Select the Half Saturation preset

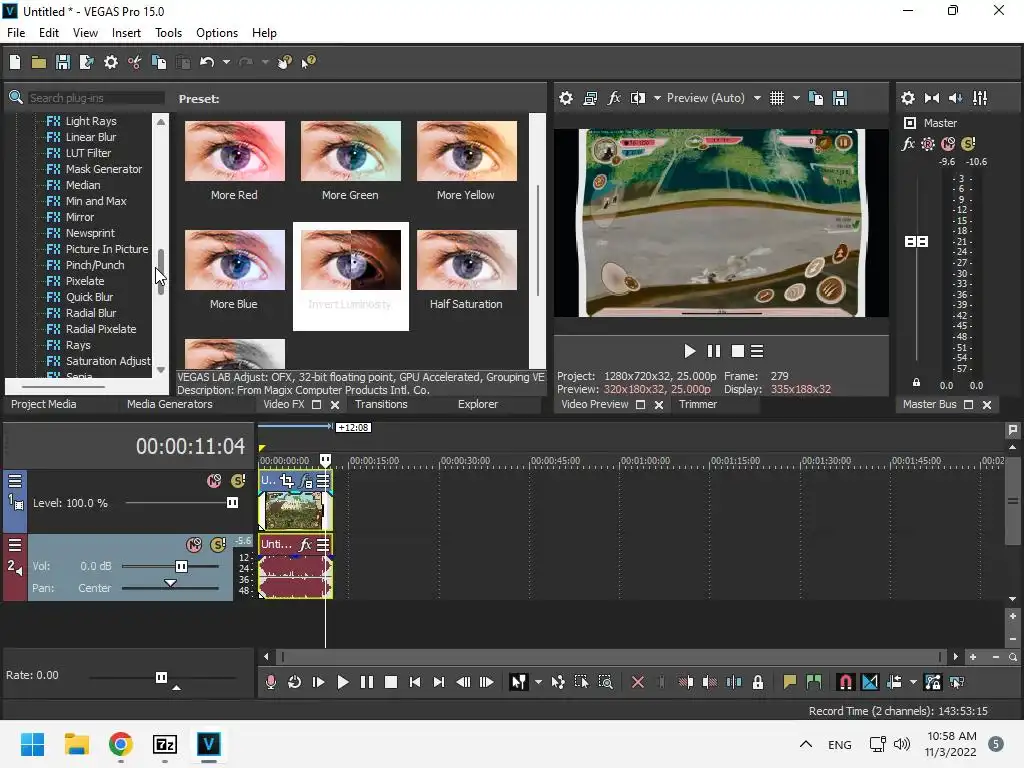[x=466, y=260]
